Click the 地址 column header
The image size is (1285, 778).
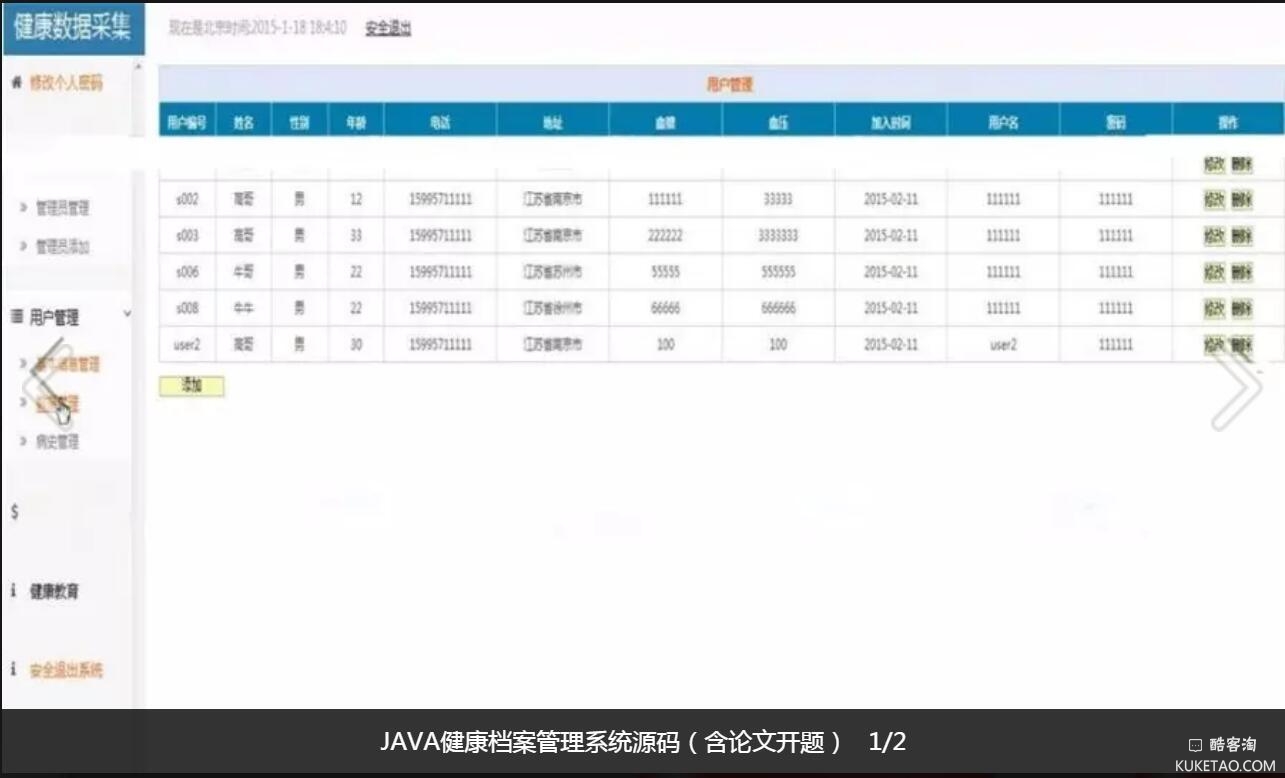pos(553,122)
